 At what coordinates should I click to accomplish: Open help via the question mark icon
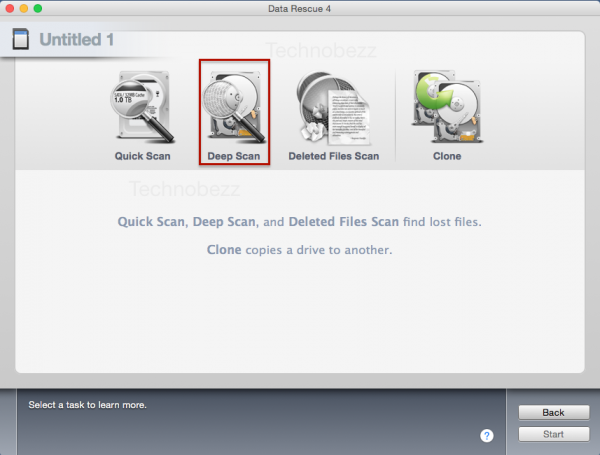click(487, 435)
